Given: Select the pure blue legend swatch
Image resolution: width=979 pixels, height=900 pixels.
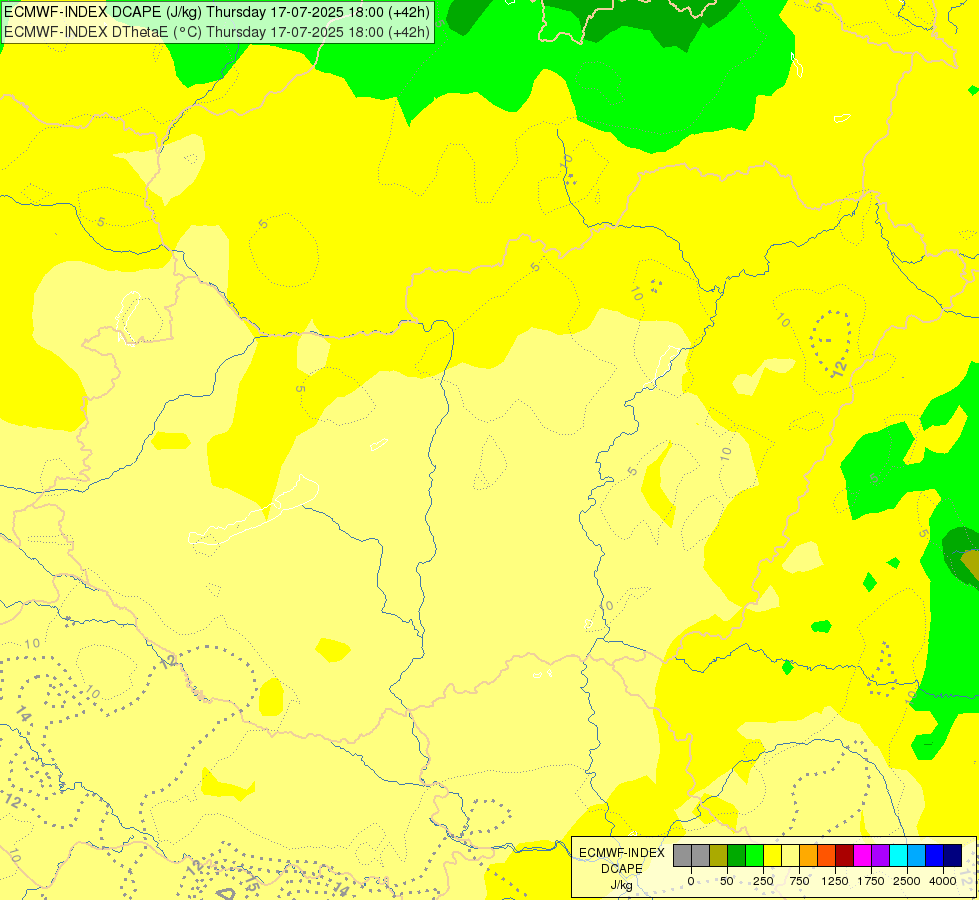Looking at the screenshot, I should (x=935, y=855).
